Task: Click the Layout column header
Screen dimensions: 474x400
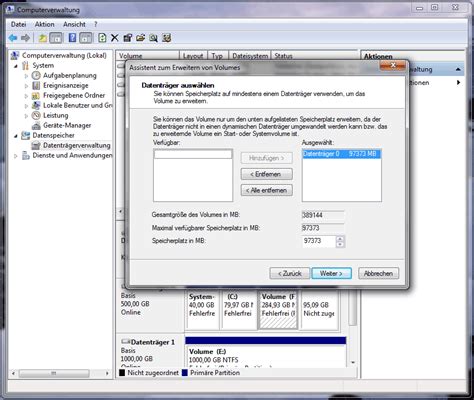Action: click(x=193, y=56)
